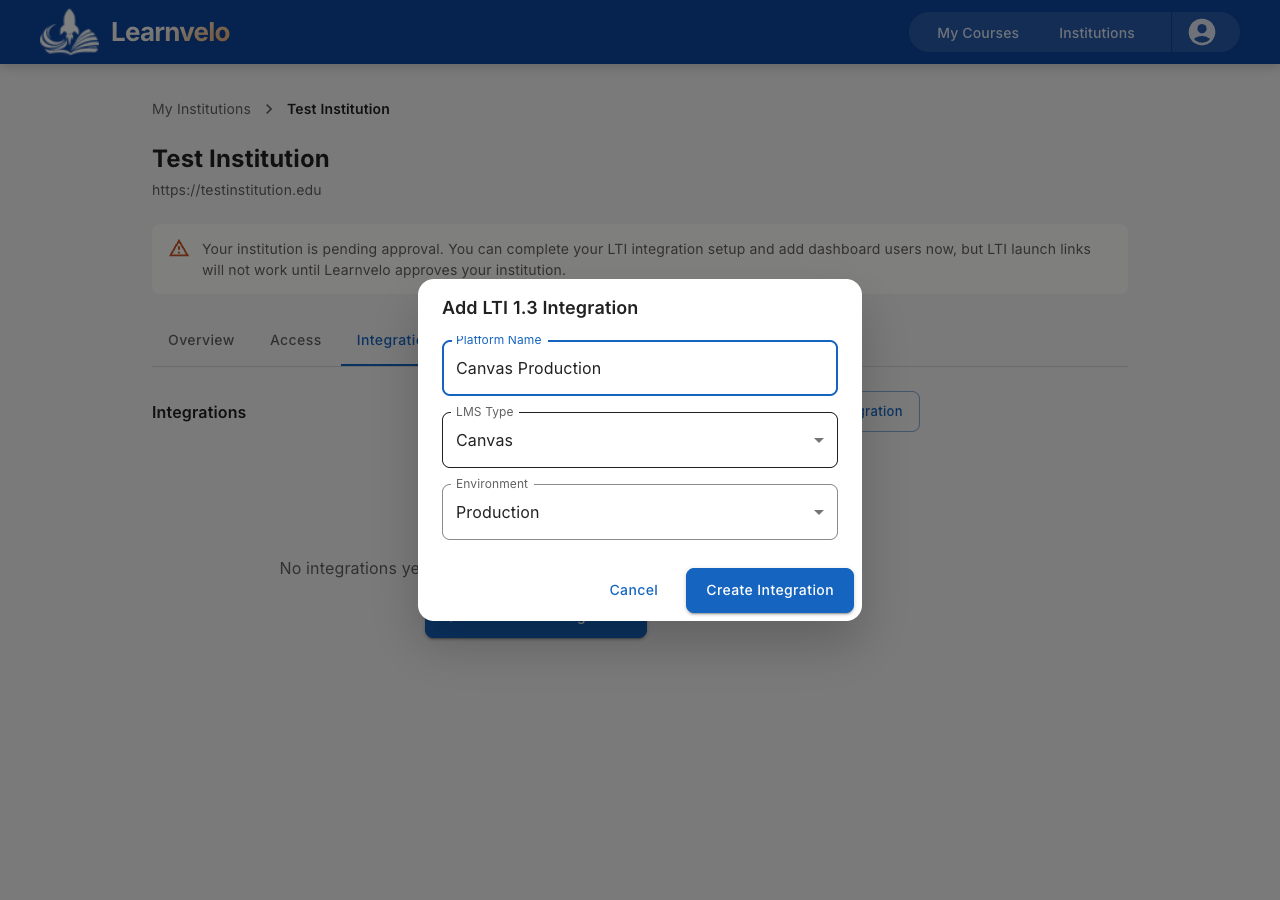Click the Test Institution breadcrumb
The height and width of the screenshot is (900, 1280).
(x=338, y=108)
